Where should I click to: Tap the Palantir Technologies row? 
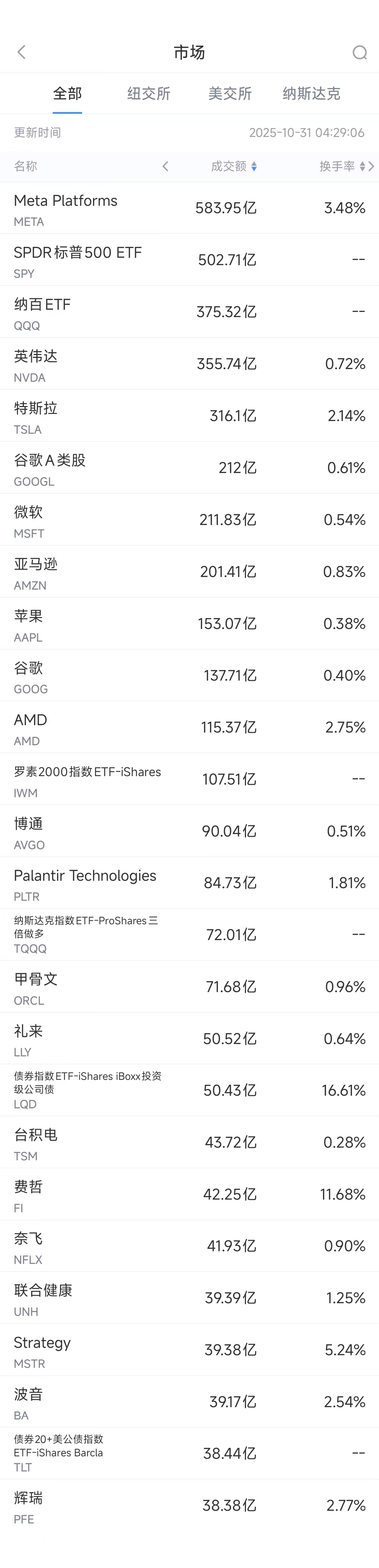click(x=189, y=883)
